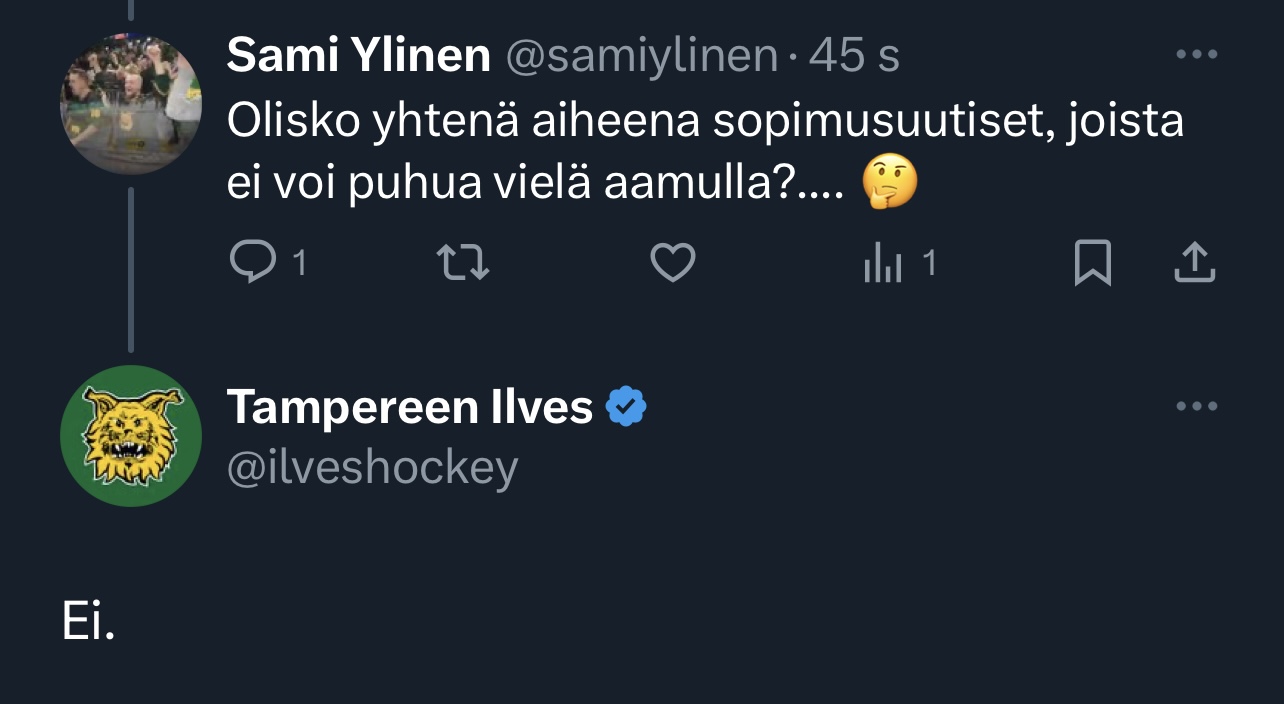
Task: Bookmark Sami Ylinen's tweet
Action: (x=1092, y=264)
